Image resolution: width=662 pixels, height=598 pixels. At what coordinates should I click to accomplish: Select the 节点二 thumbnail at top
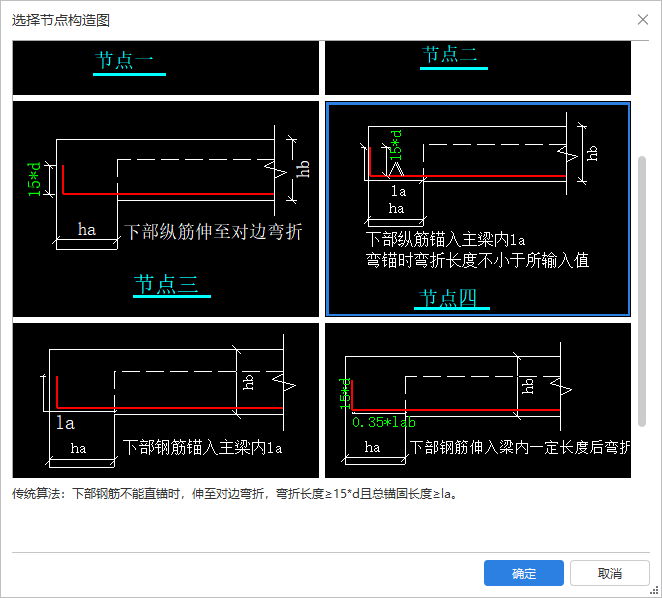tap(478, 68)
